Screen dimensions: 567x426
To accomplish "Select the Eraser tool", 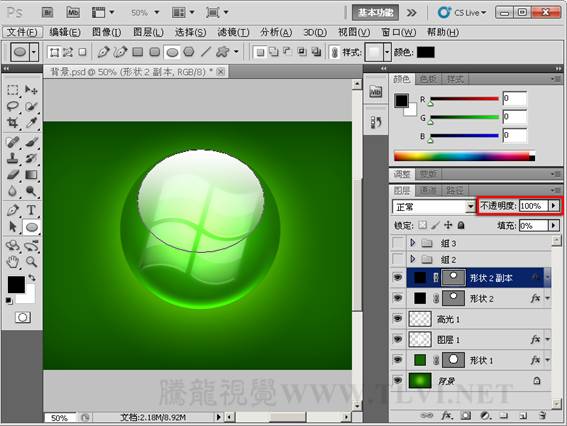I will pyautogui.click(x=13, y=175).
